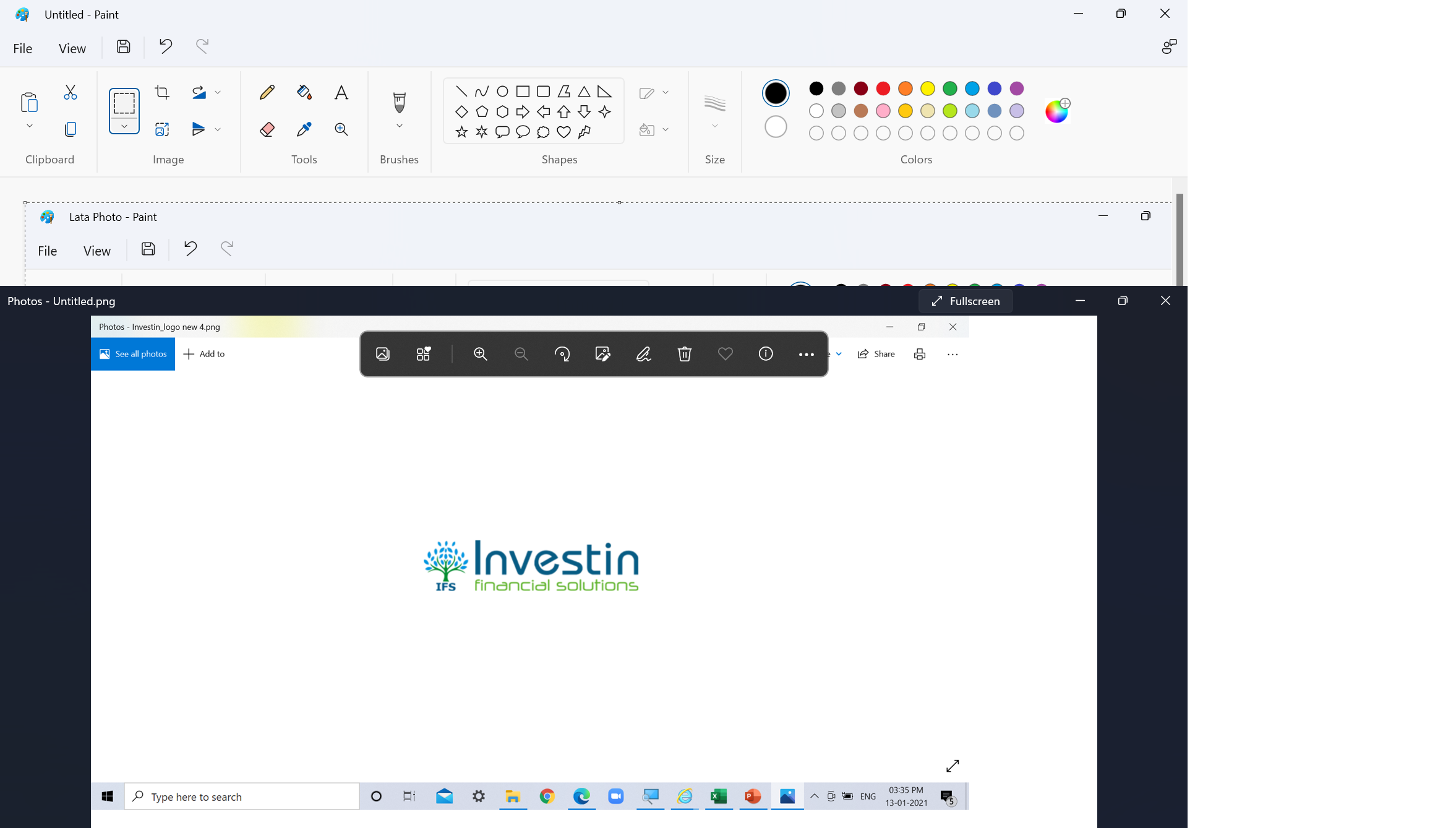Open File menu in Untitled Paint

click(23, 48)
